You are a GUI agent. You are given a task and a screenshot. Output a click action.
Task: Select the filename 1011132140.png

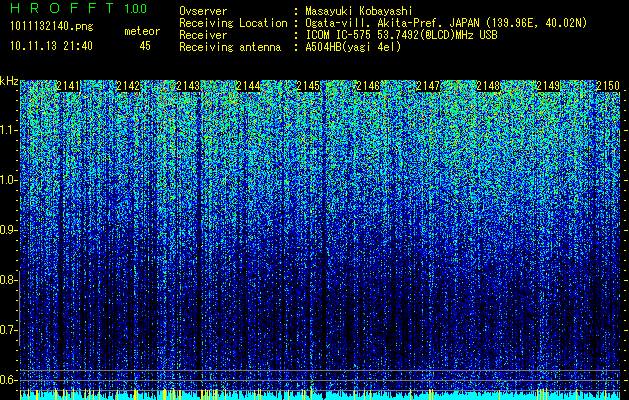(52, 27)
